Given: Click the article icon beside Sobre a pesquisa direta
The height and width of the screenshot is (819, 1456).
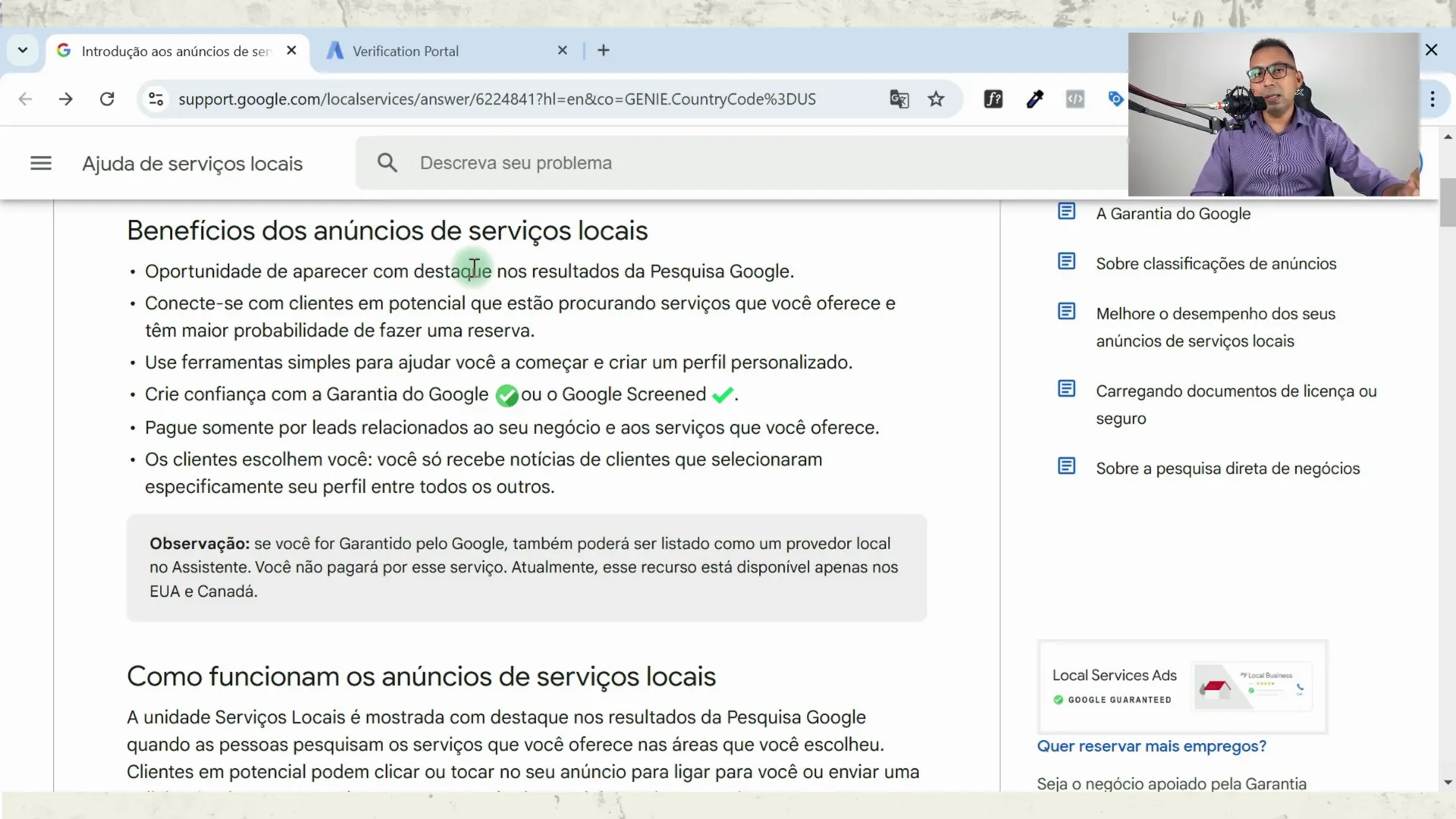Looking at the screenshot, I should pyautogui.click(x=1066, y=466).
